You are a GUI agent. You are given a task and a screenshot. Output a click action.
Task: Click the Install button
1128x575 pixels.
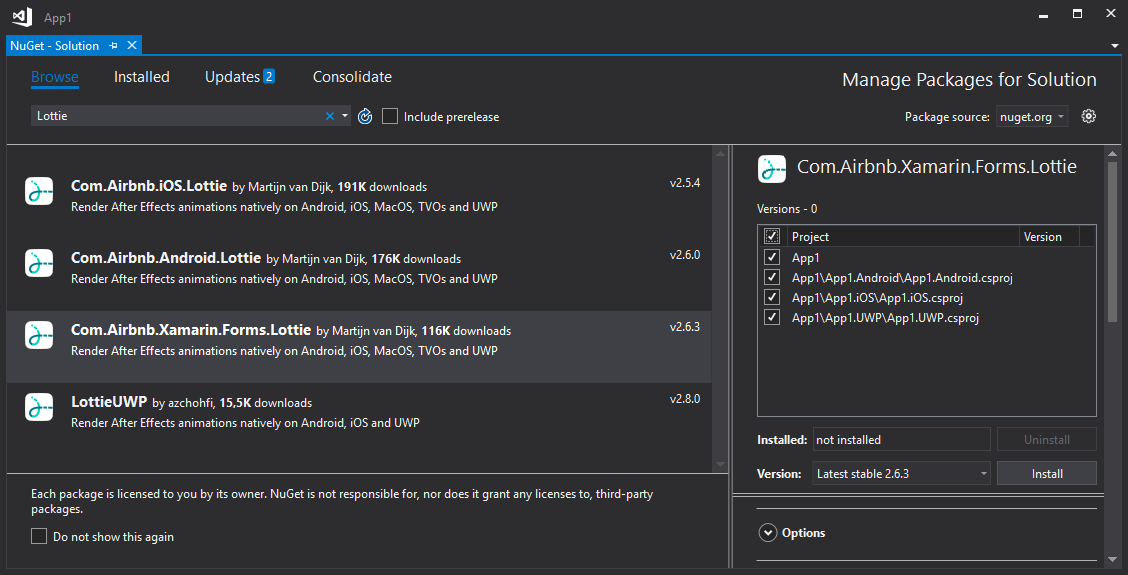[x=1047, y=473]
